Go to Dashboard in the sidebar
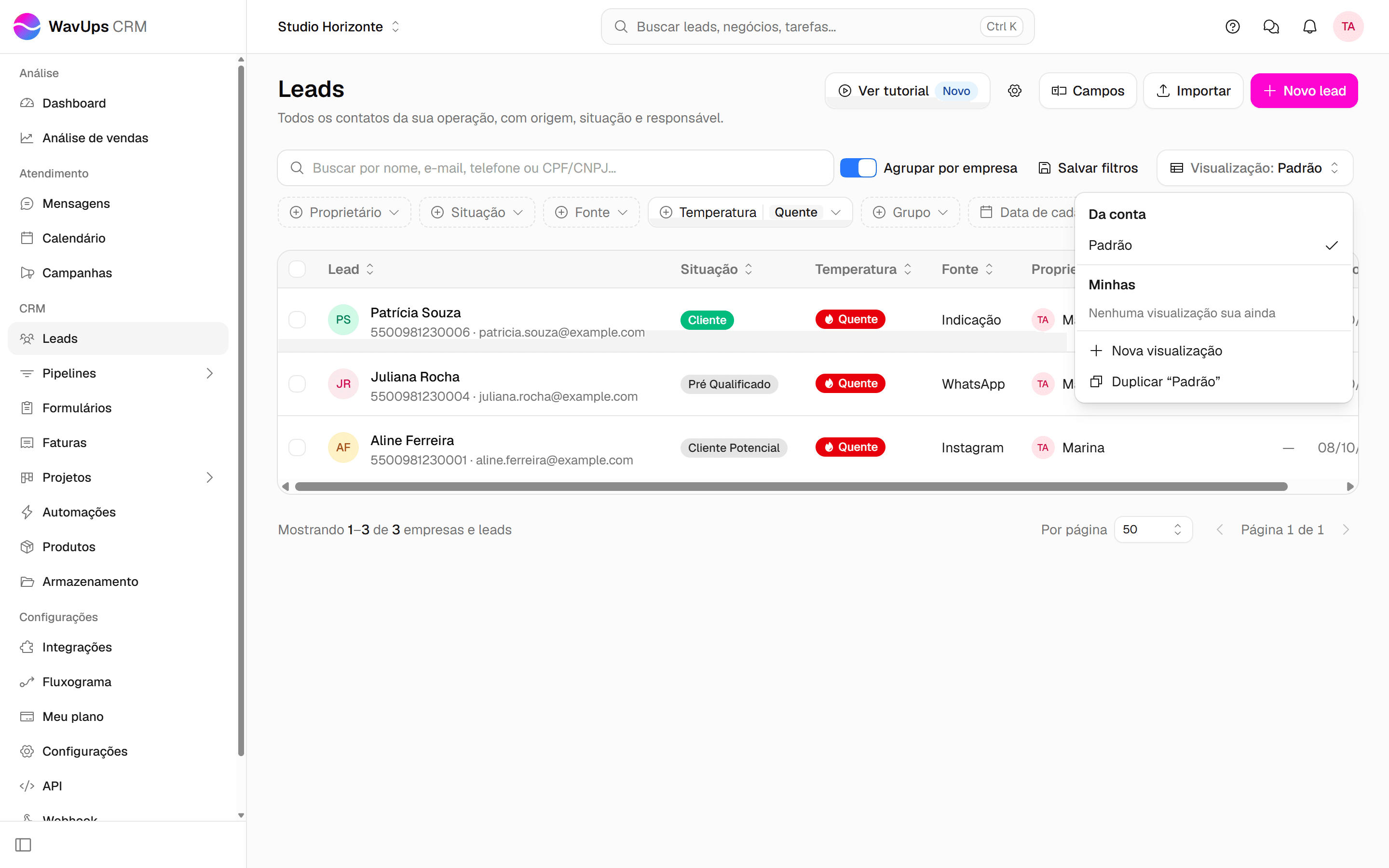This screenshot has width=1389, height=868. pyautogui.click(x=118, y=103)
